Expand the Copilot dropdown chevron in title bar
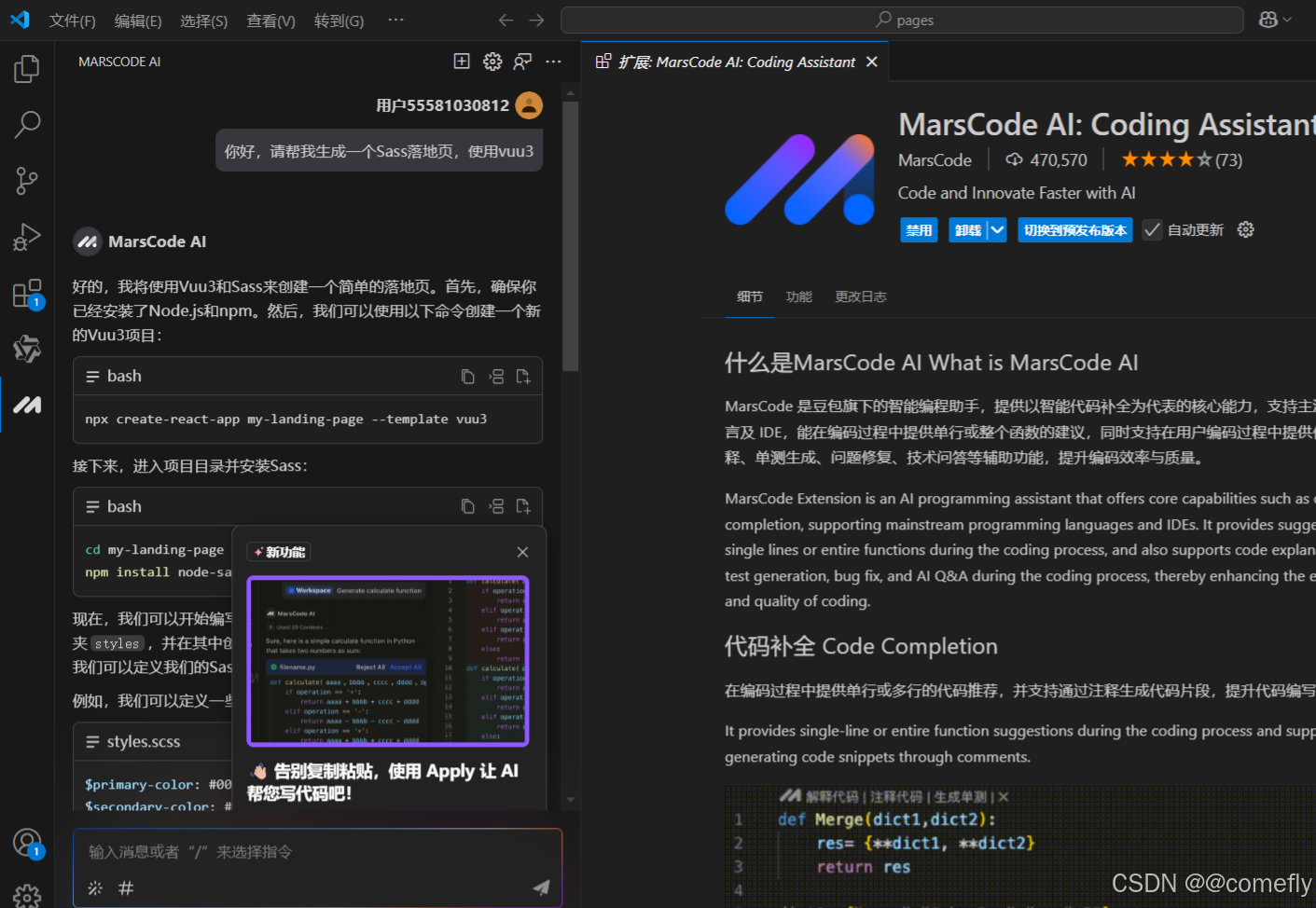 click(x=1287, y=20)
